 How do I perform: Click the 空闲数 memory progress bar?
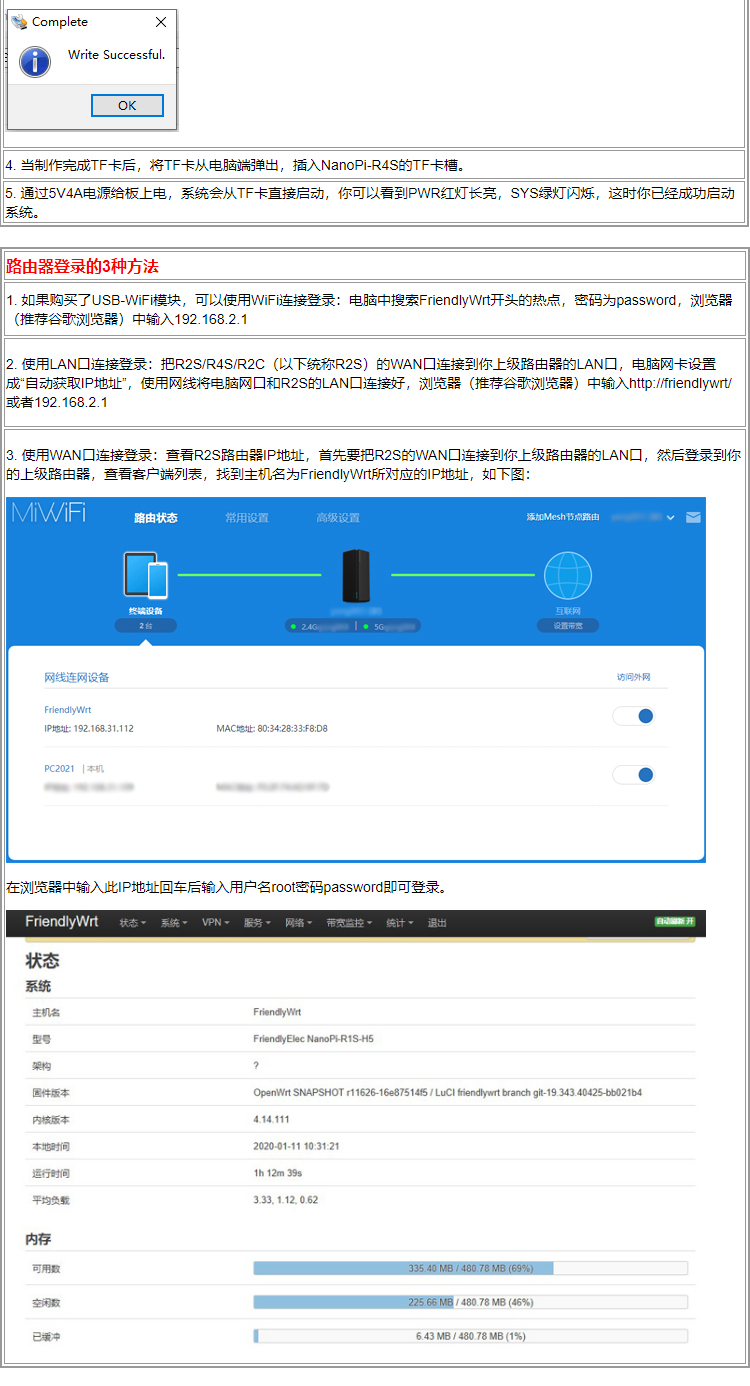pyautogui.click(x=471, y=1302)
